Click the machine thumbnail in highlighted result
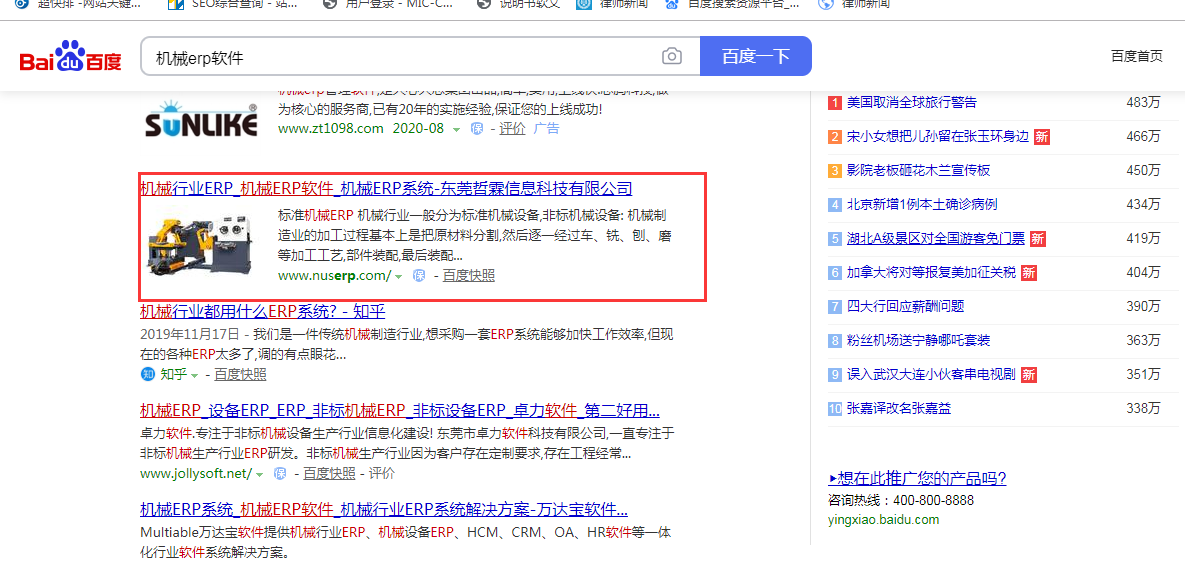The height and width of the screenshot is (562, 1185). click(200, 245)
